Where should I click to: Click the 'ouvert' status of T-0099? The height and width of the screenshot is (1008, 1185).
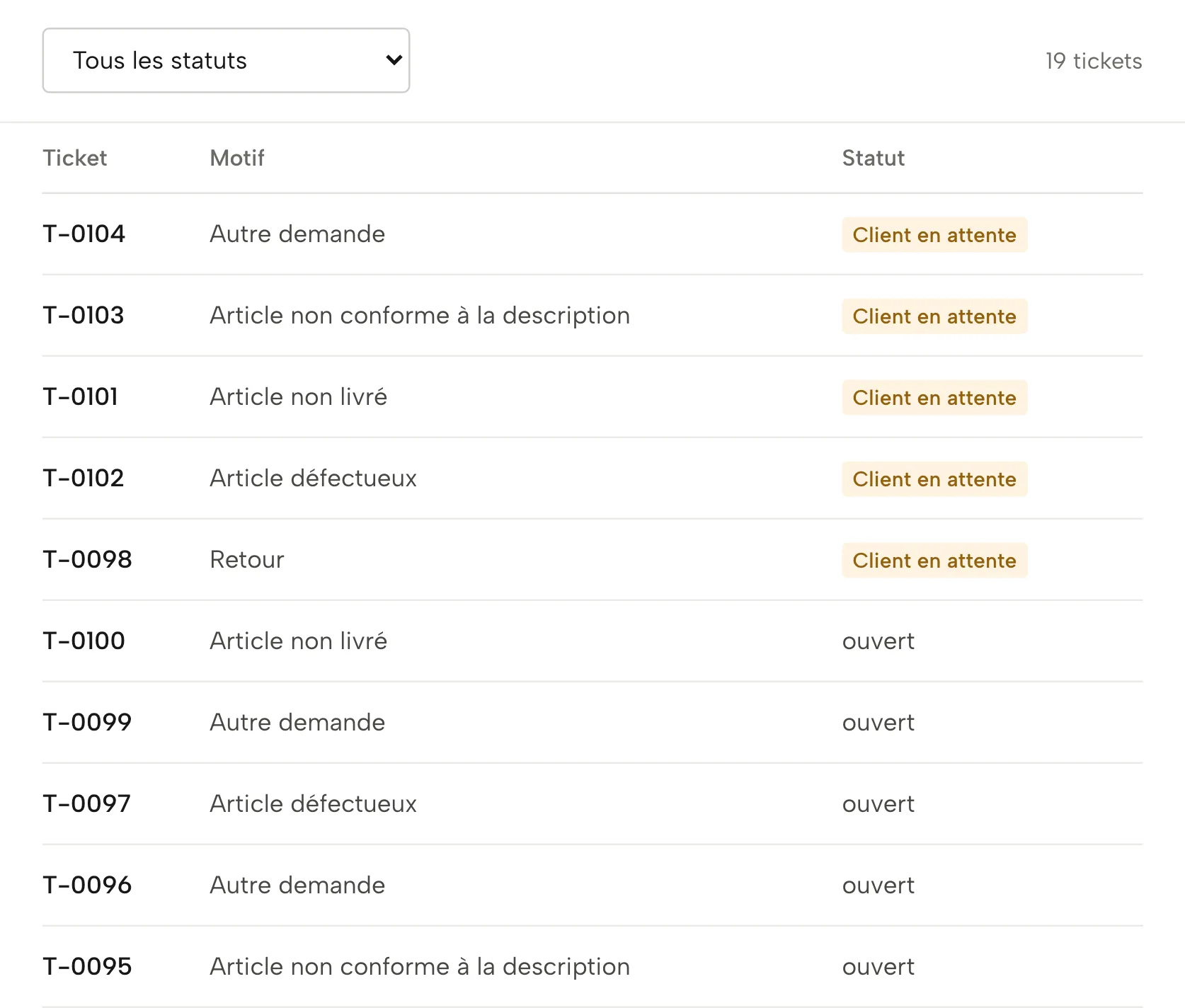click(878, 723)
